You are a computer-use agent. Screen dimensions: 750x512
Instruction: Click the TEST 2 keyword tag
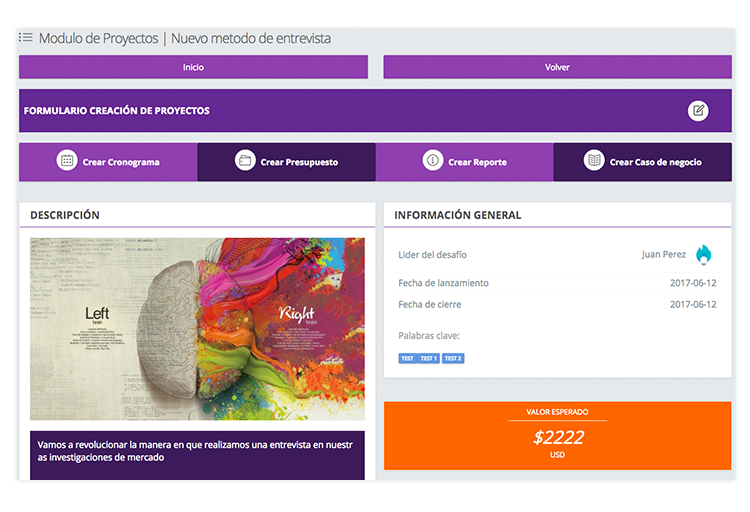tap(453, 358)
